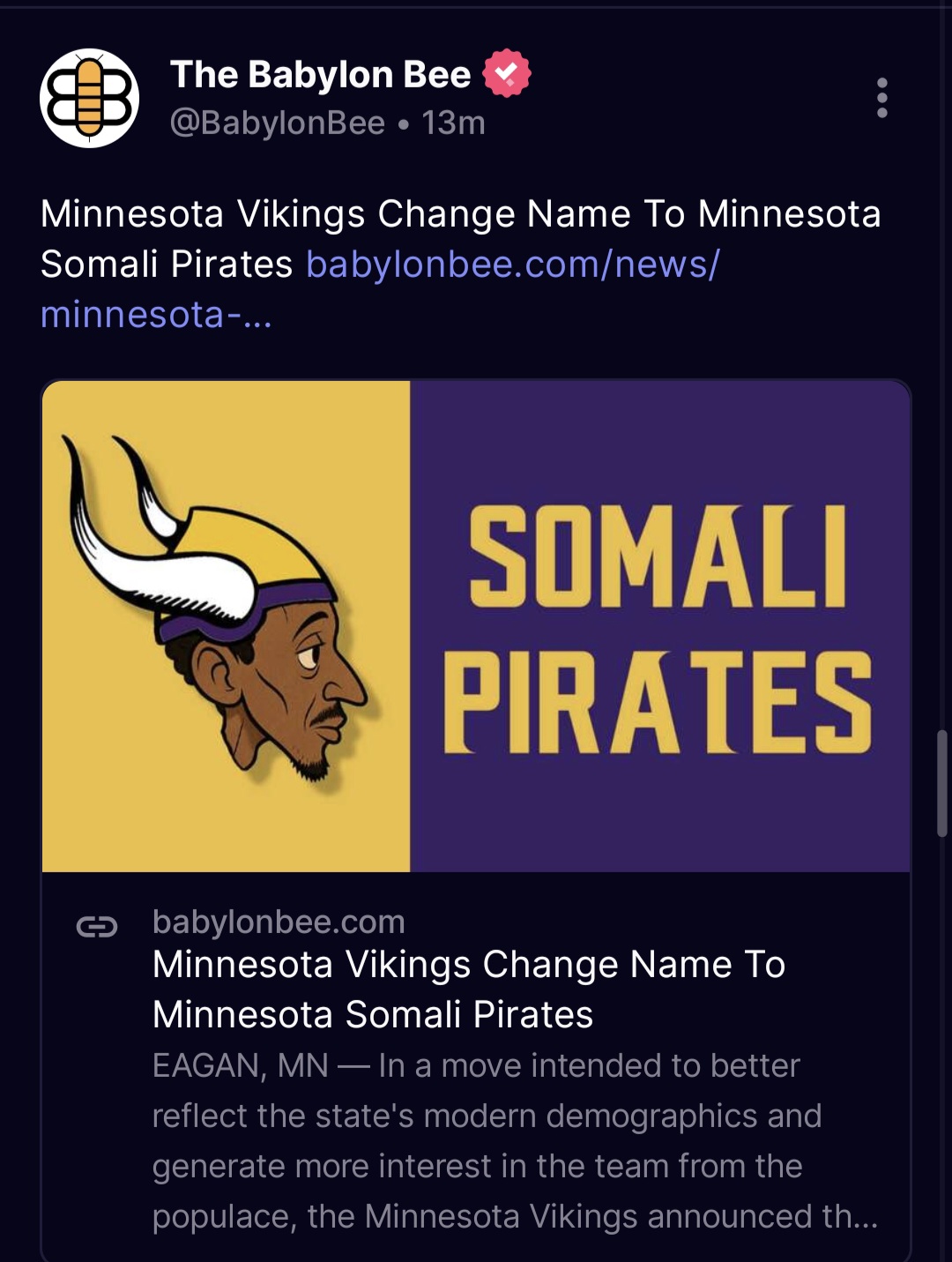
Task: Tap the @BabylonBee handle
Action: tap(277, 123)
